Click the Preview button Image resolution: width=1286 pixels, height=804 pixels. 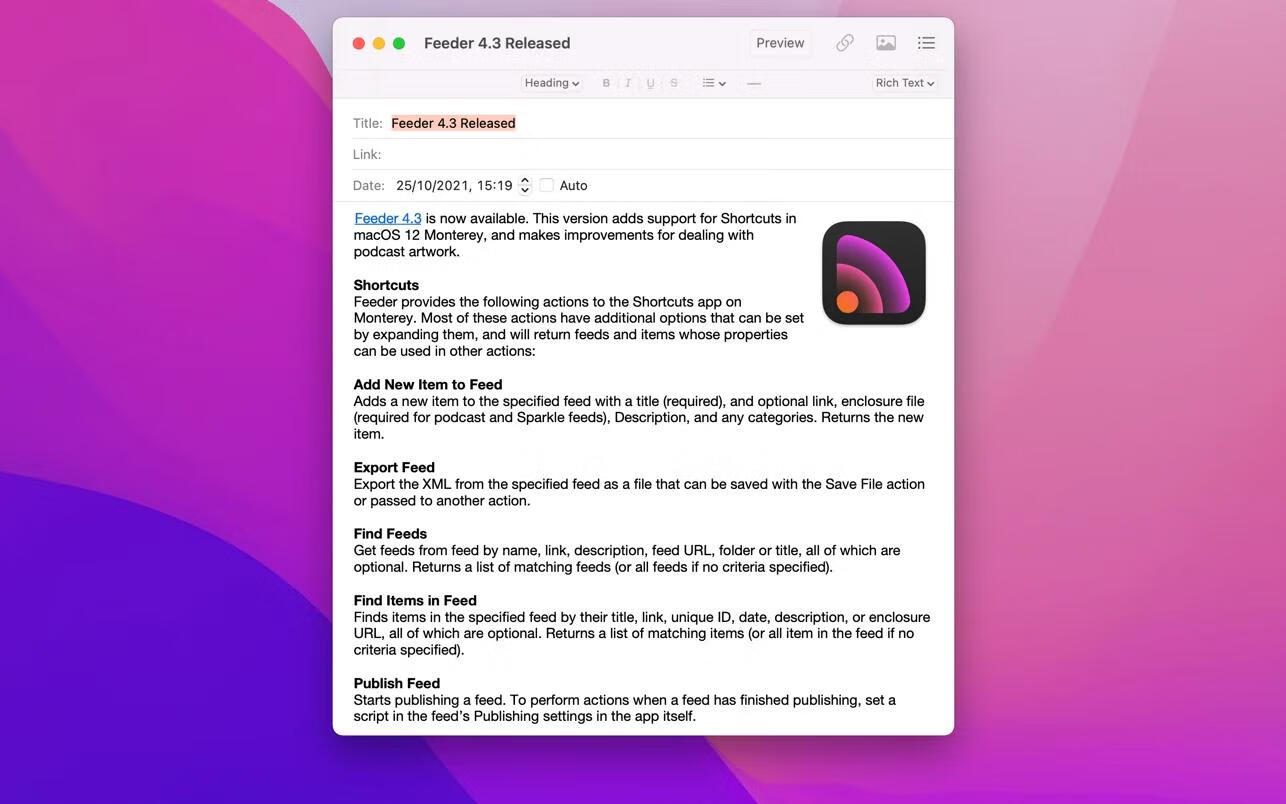click(780, 43)
